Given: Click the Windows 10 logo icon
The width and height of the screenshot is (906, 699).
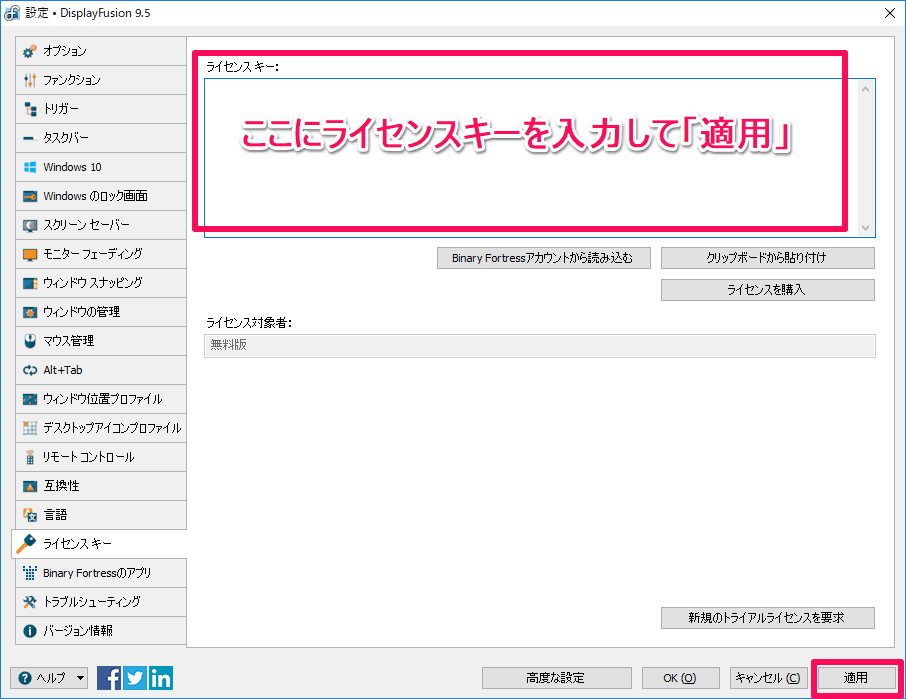Looking at the screenshot, I should 30,168.
